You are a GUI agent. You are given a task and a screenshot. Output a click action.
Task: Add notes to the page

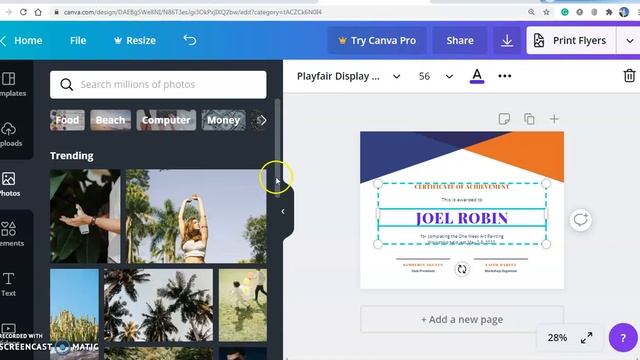504,119
